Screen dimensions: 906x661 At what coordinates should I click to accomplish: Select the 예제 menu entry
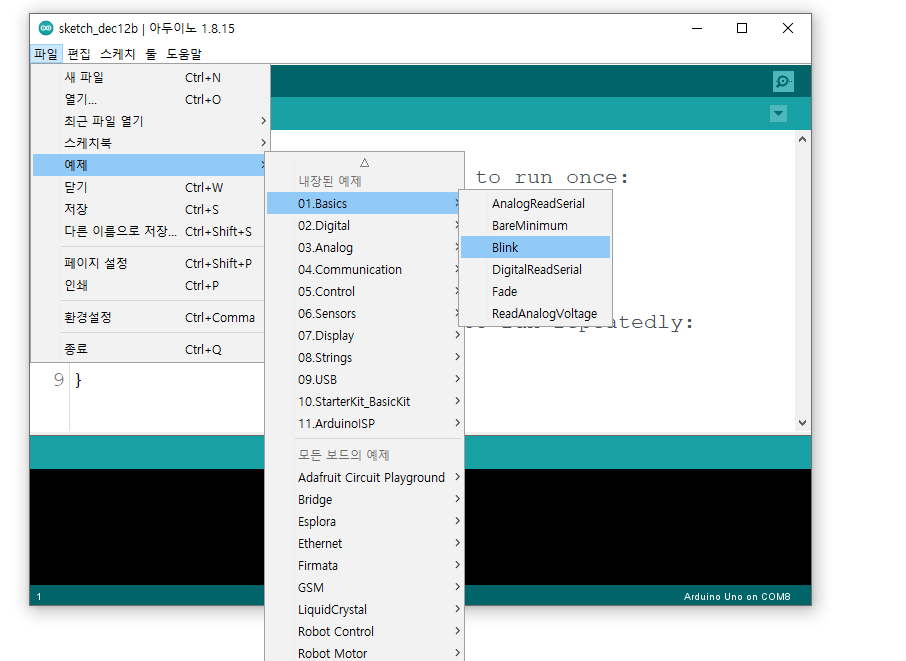(149, 165)
